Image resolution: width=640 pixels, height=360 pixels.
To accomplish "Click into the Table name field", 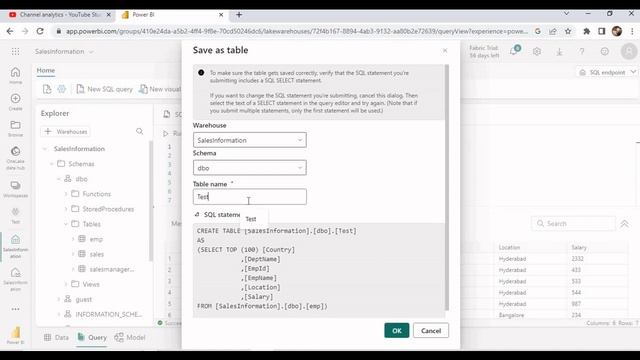I will point(249,197).
